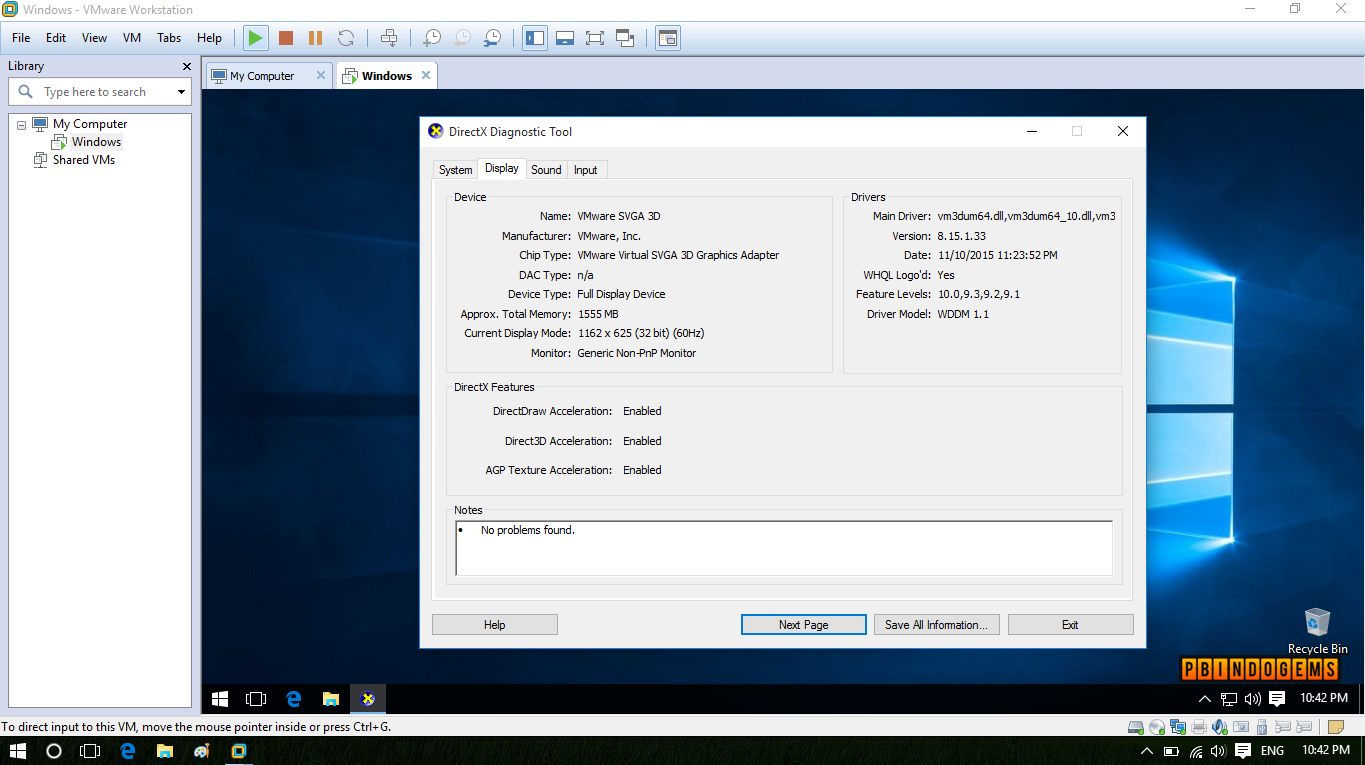1365x765 pixels.
Task: Click the Notes text box
Action: coord(784,548)
